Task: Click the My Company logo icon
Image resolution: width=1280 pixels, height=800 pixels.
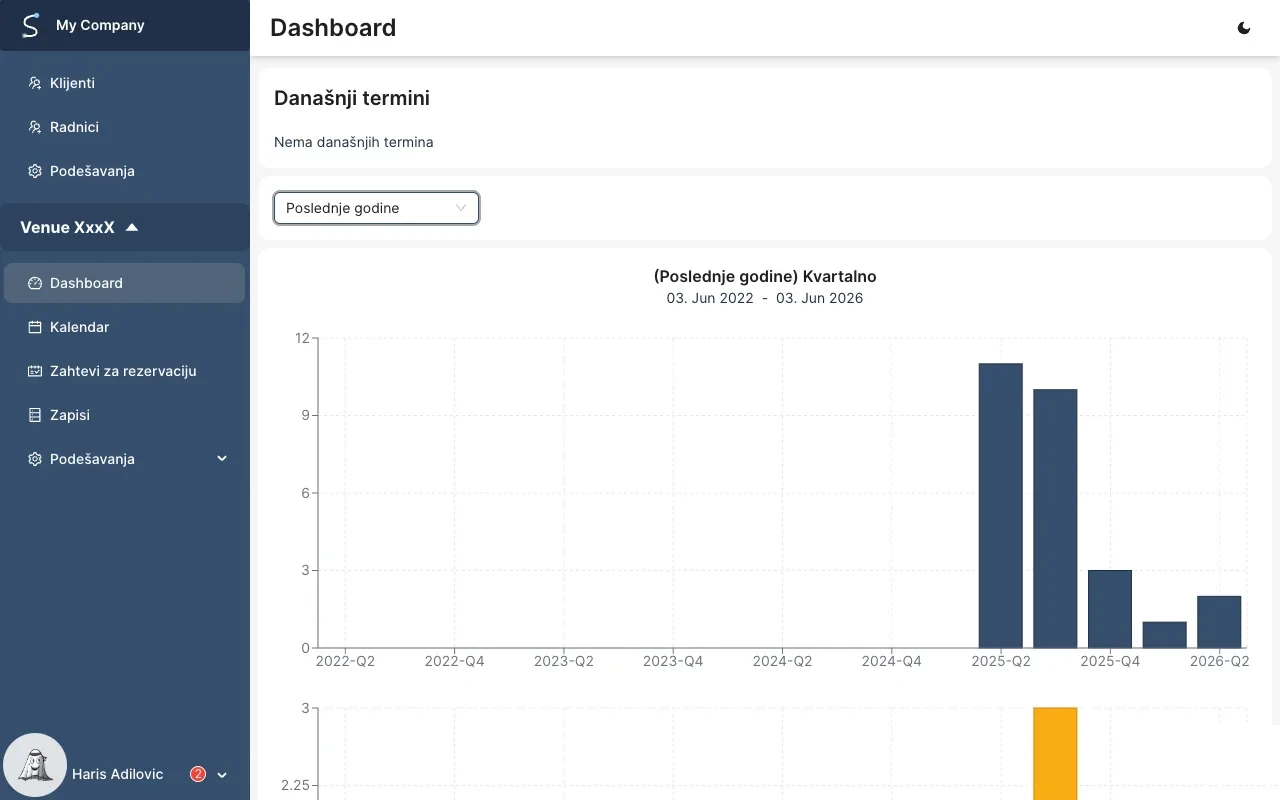Action: 31,25
